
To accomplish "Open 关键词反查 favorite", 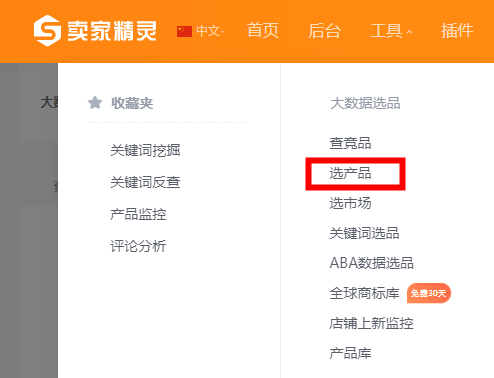I will point(145,182).
